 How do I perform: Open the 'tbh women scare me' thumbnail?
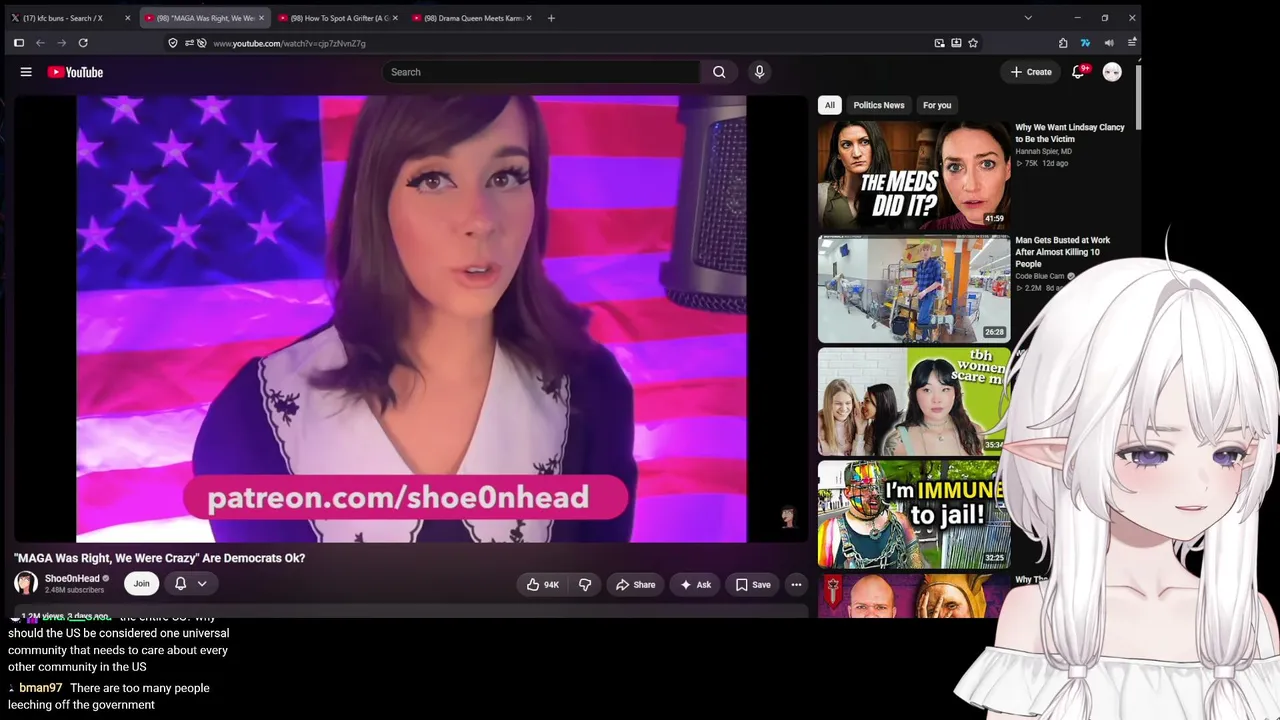[x=914, y=401]
